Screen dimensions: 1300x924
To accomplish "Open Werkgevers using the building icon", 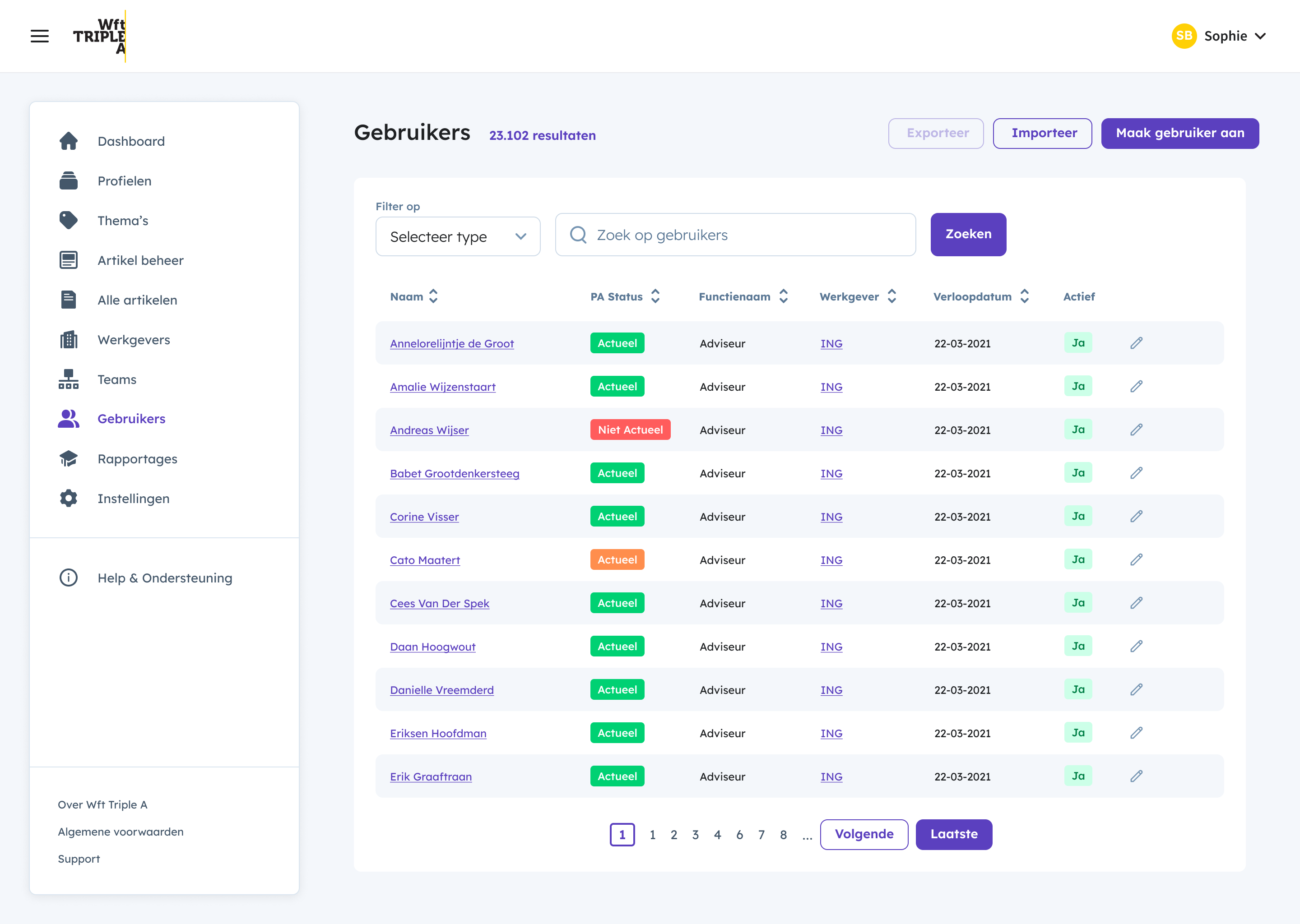I will pyautogui.click(x=68, y=339).
